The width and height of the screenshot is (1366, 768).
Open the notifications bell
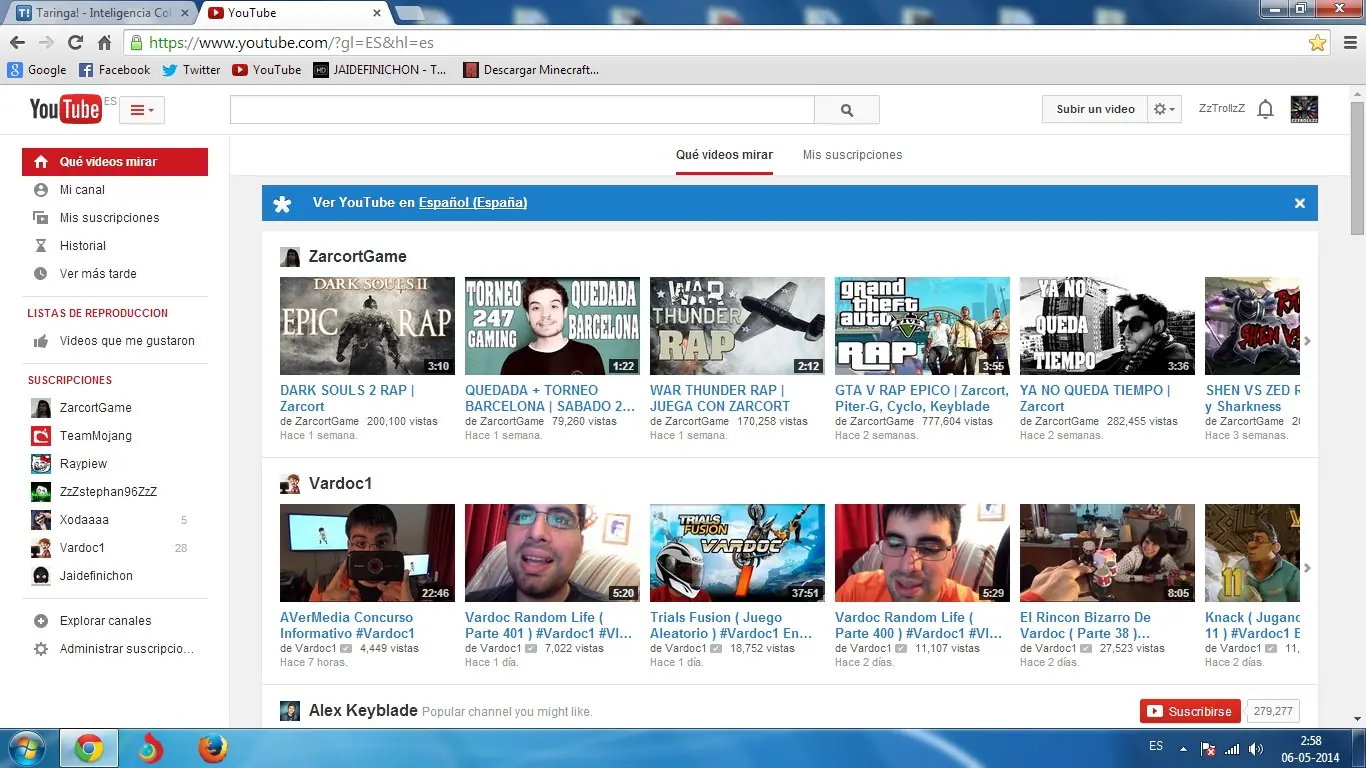pyautogui.click(x=1265, y=109)
